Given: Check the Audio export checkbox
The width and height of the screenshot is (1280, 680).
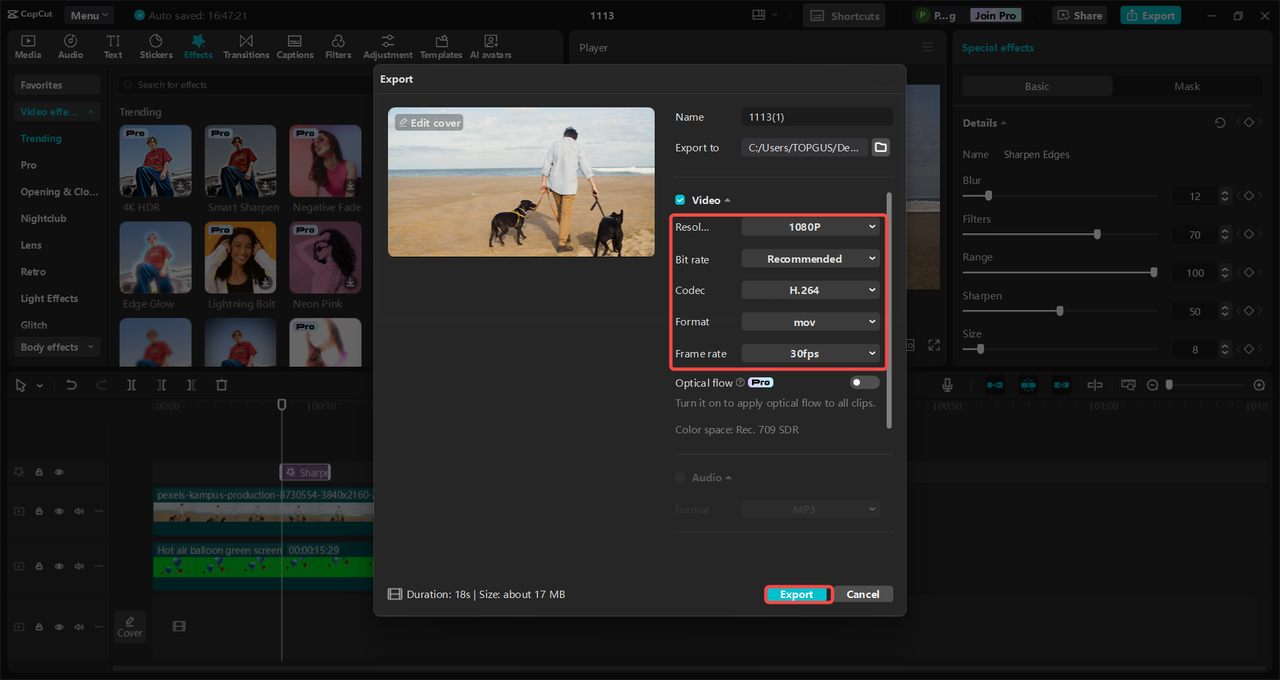Looking at the screenshot, I should click(680, 478).
